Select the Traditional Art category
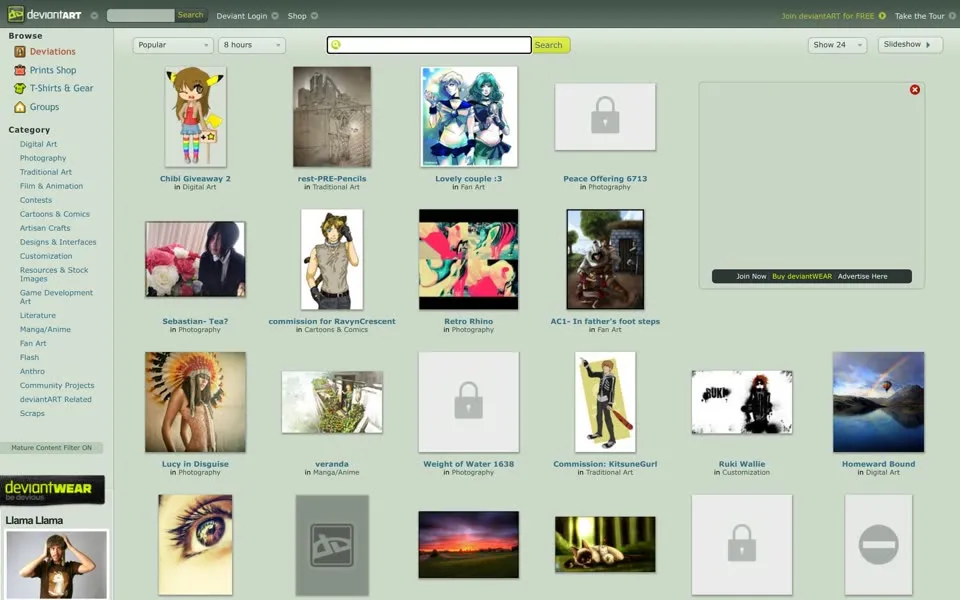 [x=46, y=173]
